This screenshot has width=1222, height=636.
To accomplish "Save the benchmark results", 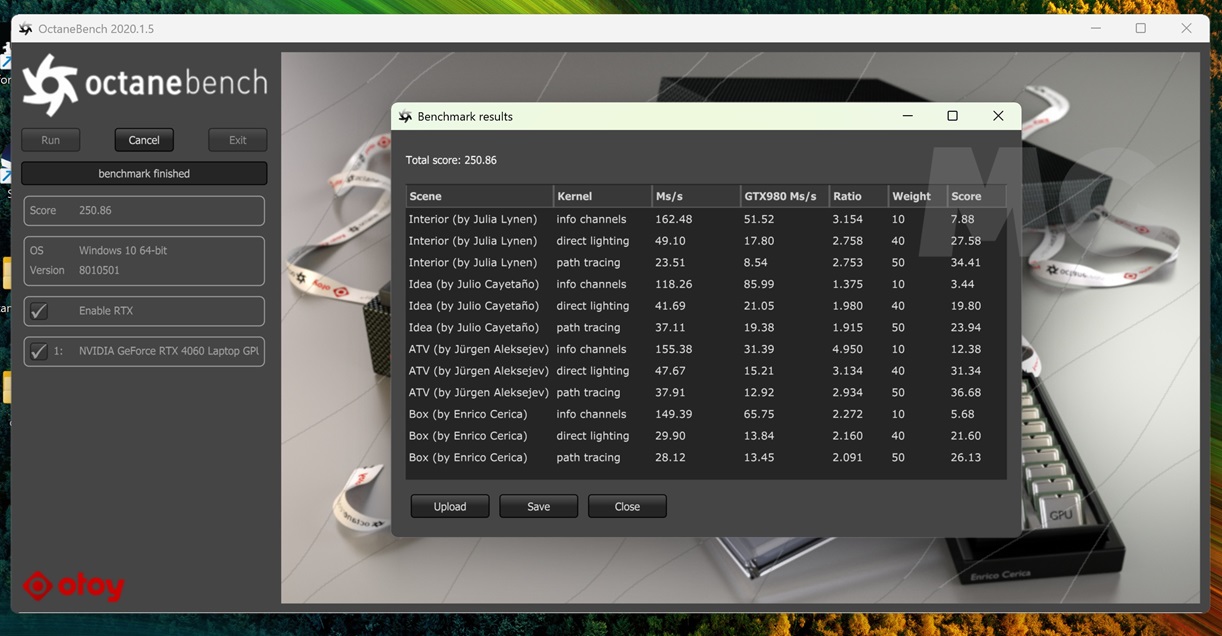I will click(x=538, y=506).
